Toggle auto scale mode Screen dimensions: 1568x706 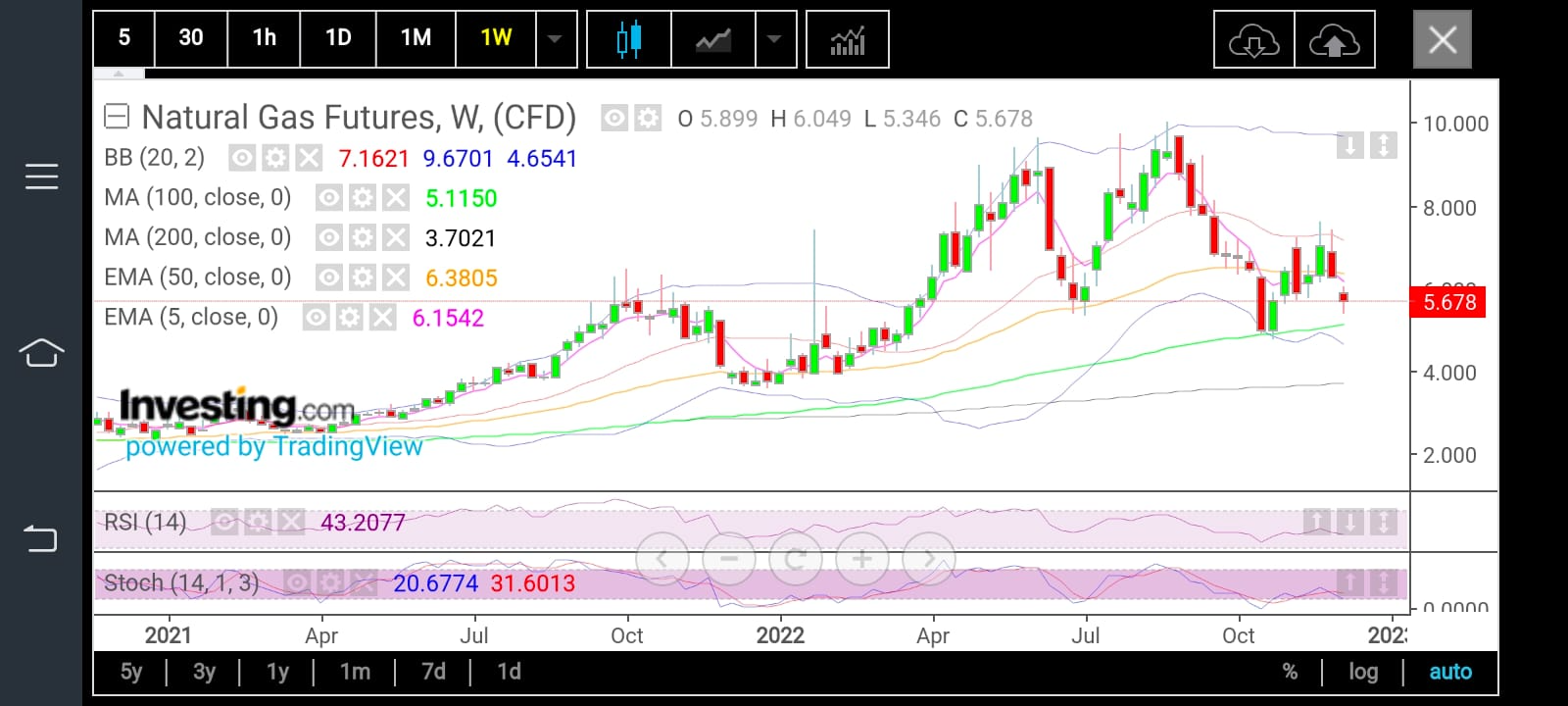pos(1450,672)
